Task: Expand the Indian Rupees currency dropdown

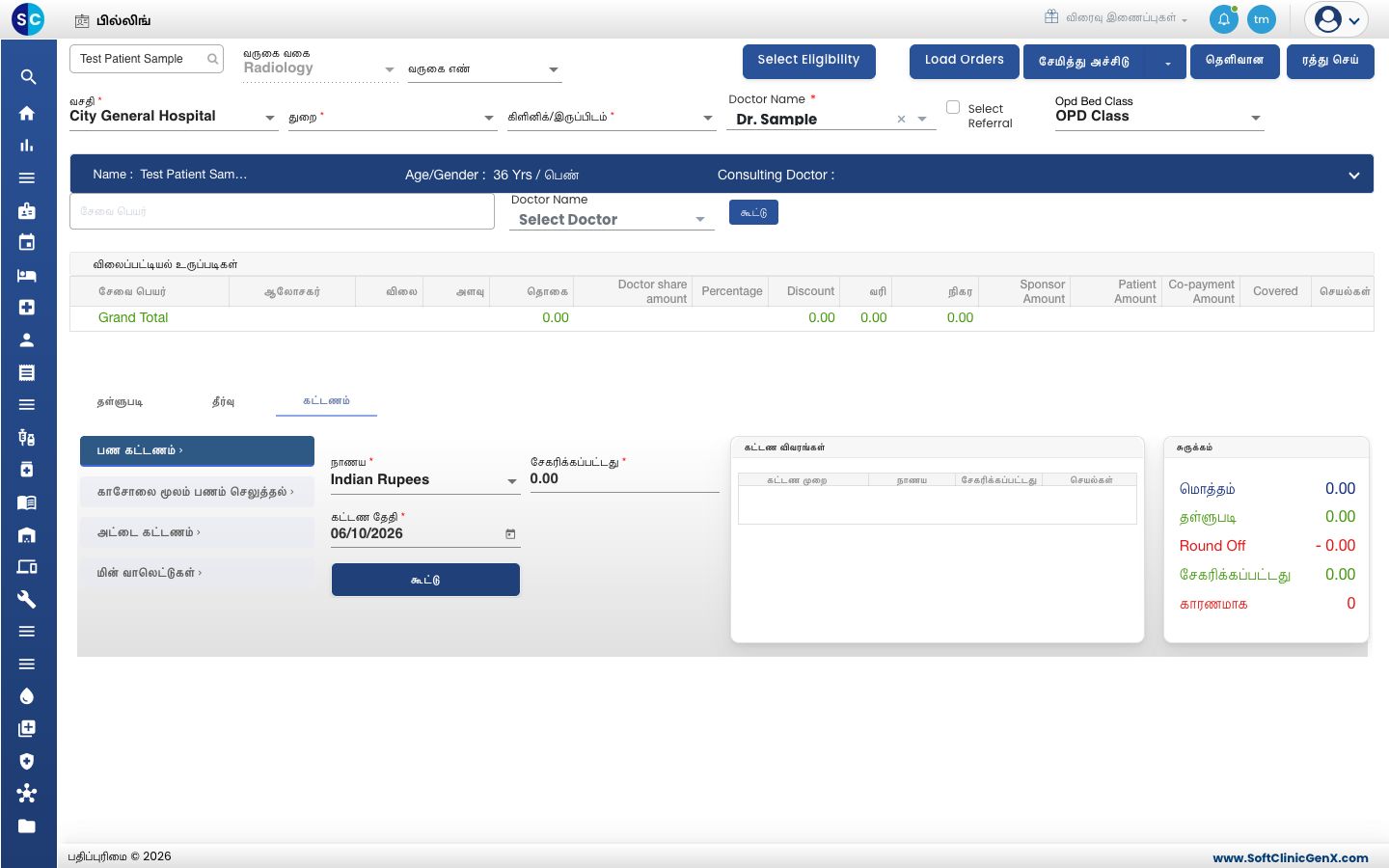Action: (x=511, y=481)
